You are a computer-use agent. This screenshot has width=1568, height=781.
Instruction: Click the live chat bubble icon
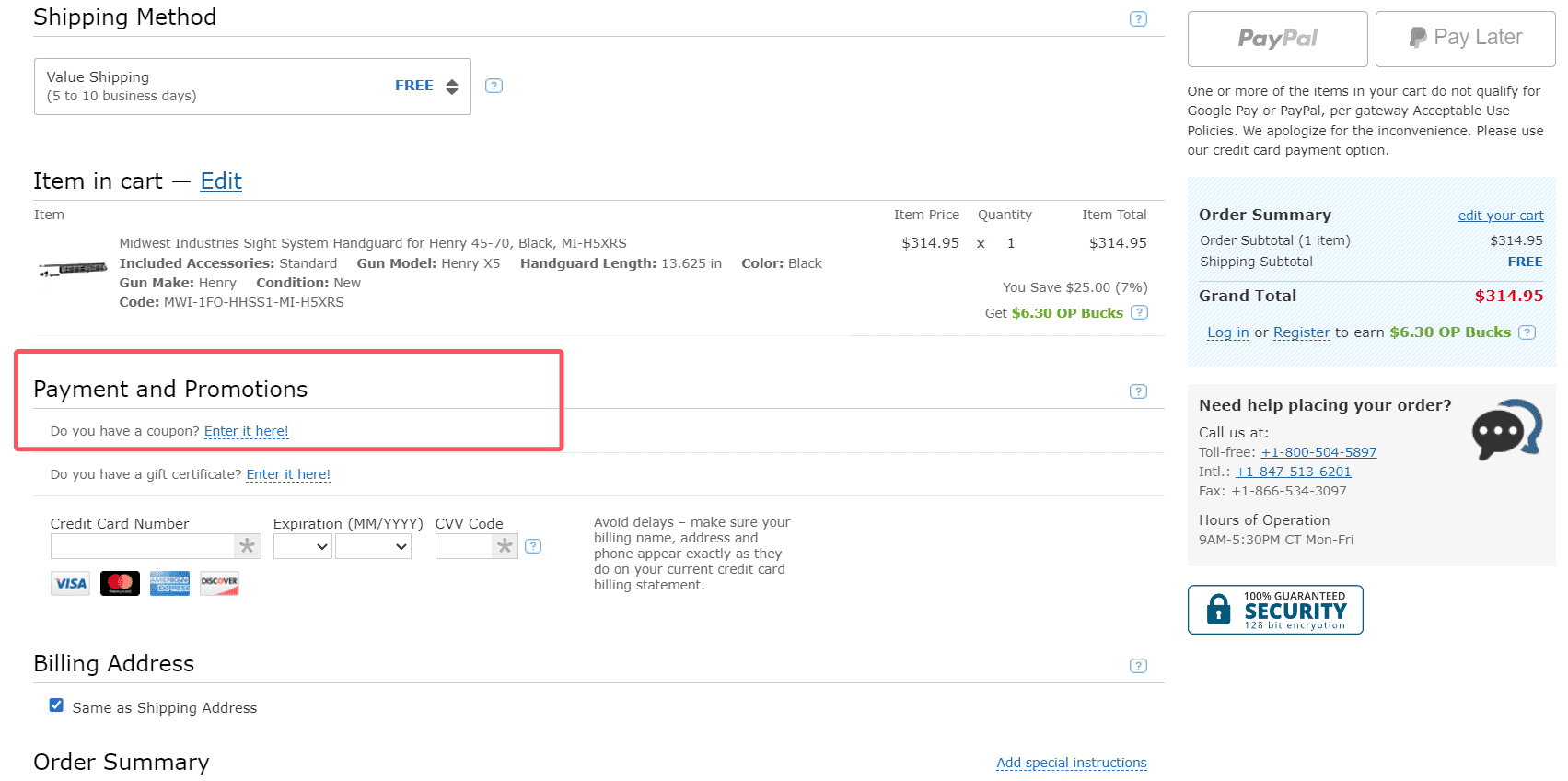pyautogui.click(x=1505, y=429)
